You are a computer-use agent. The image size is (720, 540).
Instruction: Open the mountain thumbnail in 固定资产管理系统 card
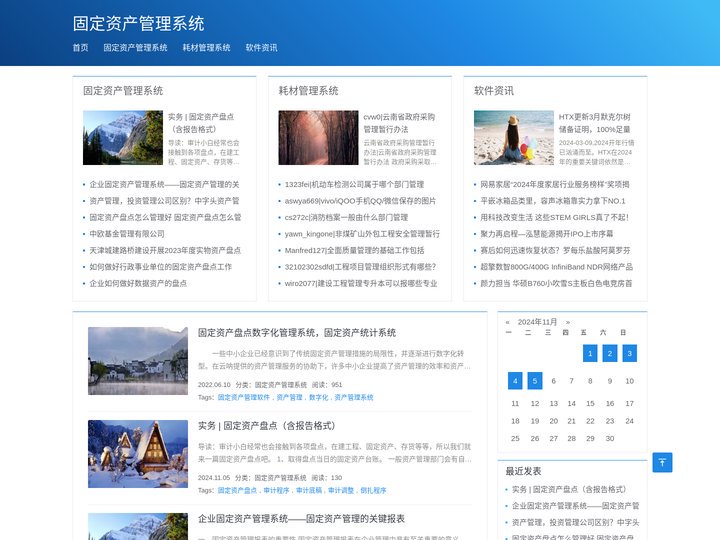(123, 137)
